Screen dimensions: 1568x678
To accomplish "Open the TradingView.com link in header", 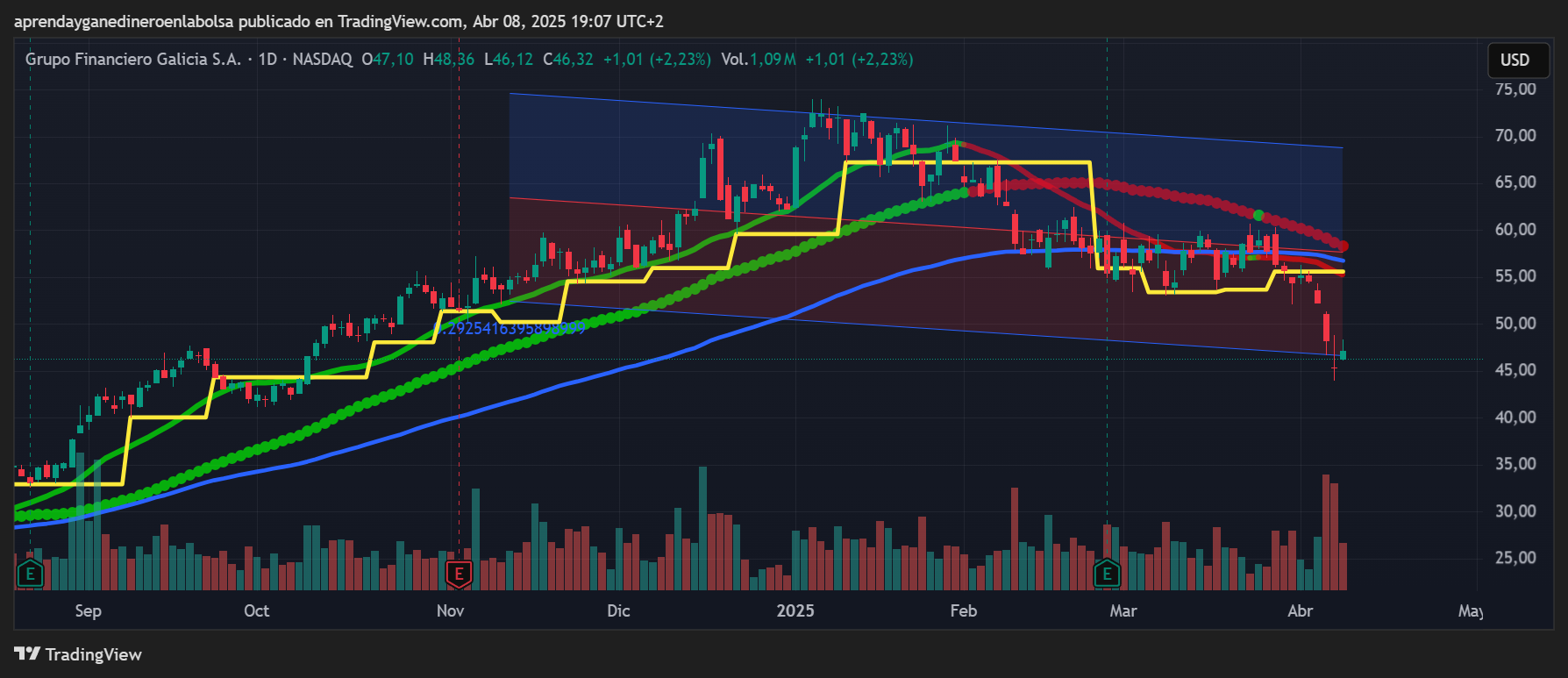I will pos(400,21).
